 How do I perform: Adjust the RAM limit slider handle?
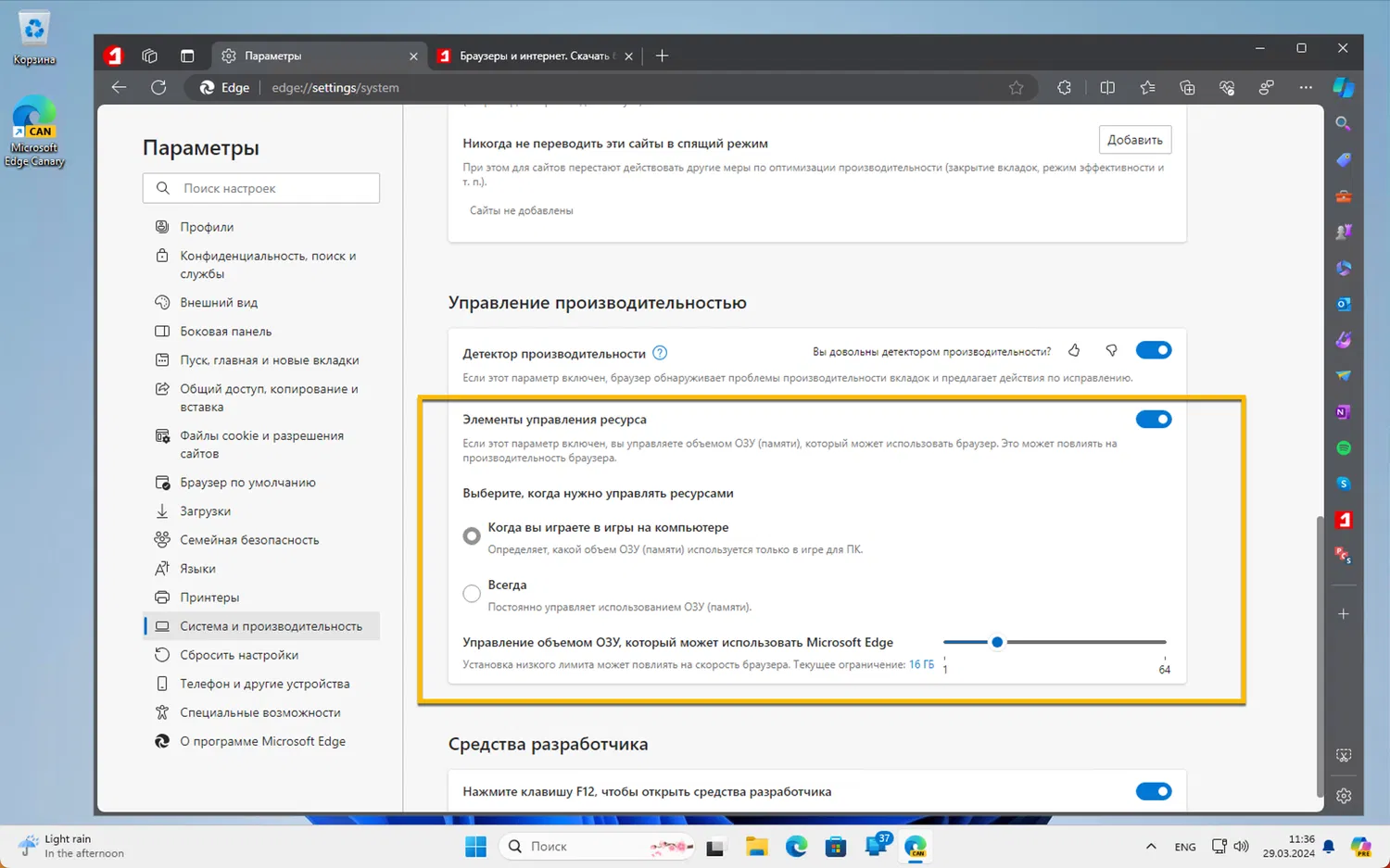997,642
